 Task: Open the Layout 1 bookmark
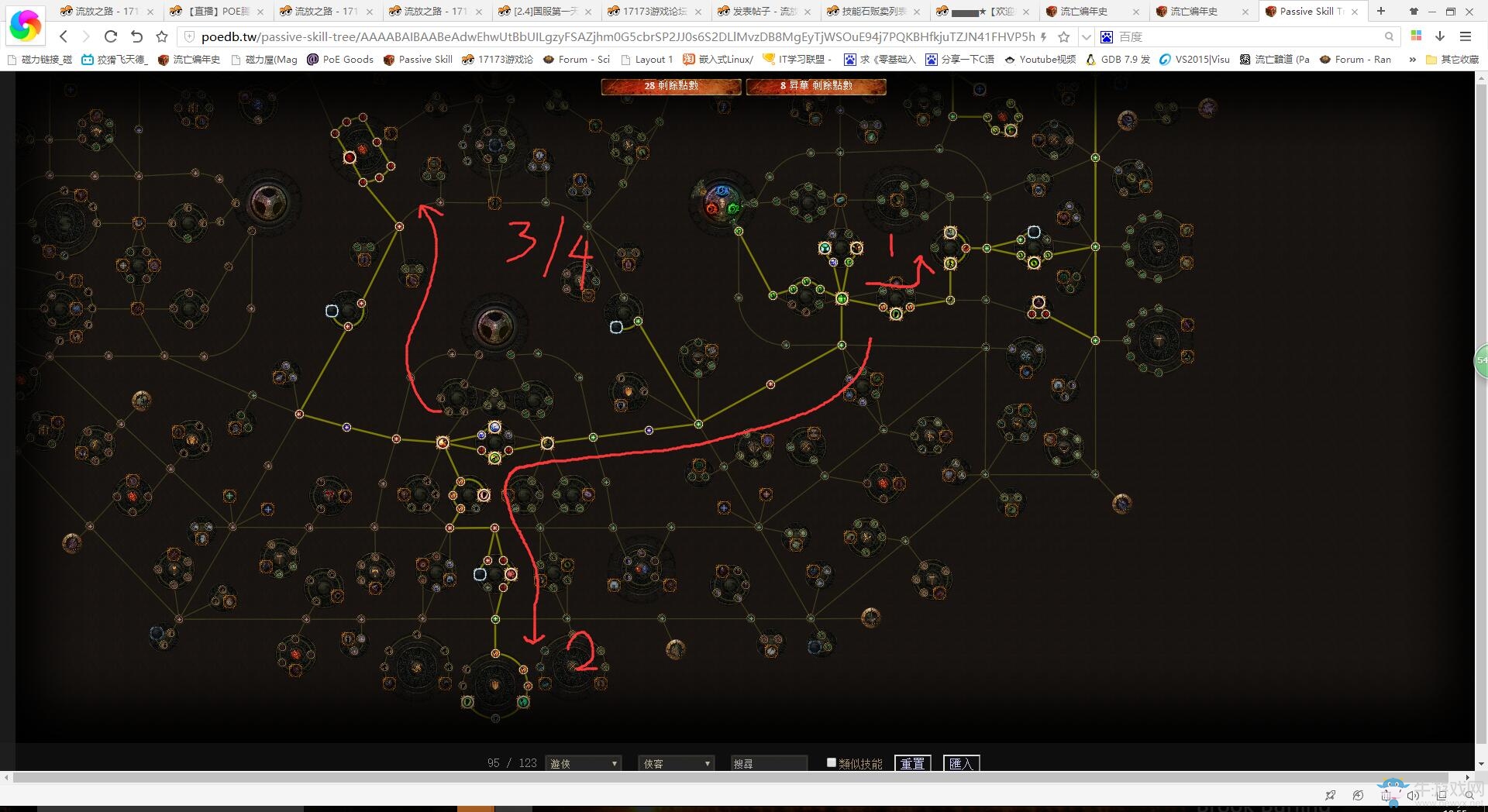[647, 60]
